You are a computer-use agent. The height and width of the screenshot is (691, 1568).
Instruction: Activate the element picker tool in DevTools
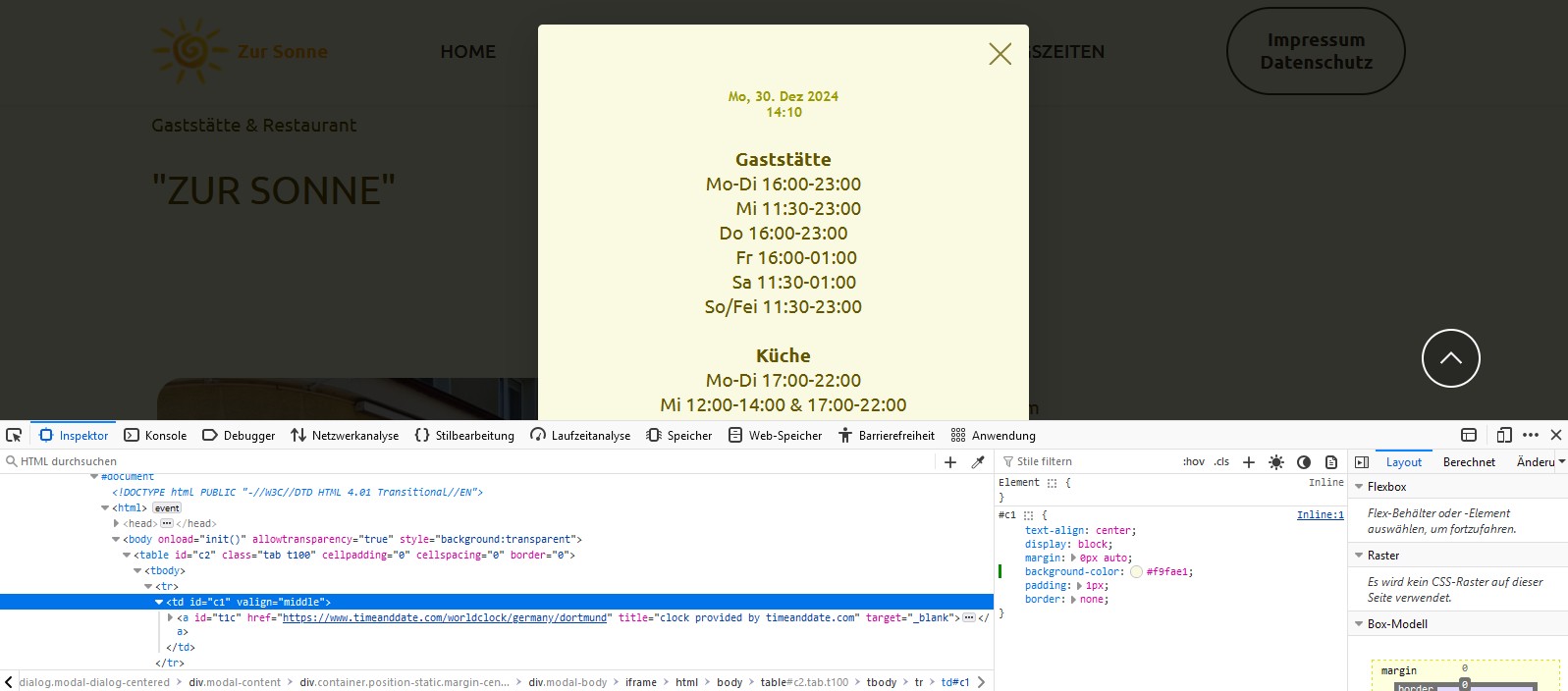14,435
